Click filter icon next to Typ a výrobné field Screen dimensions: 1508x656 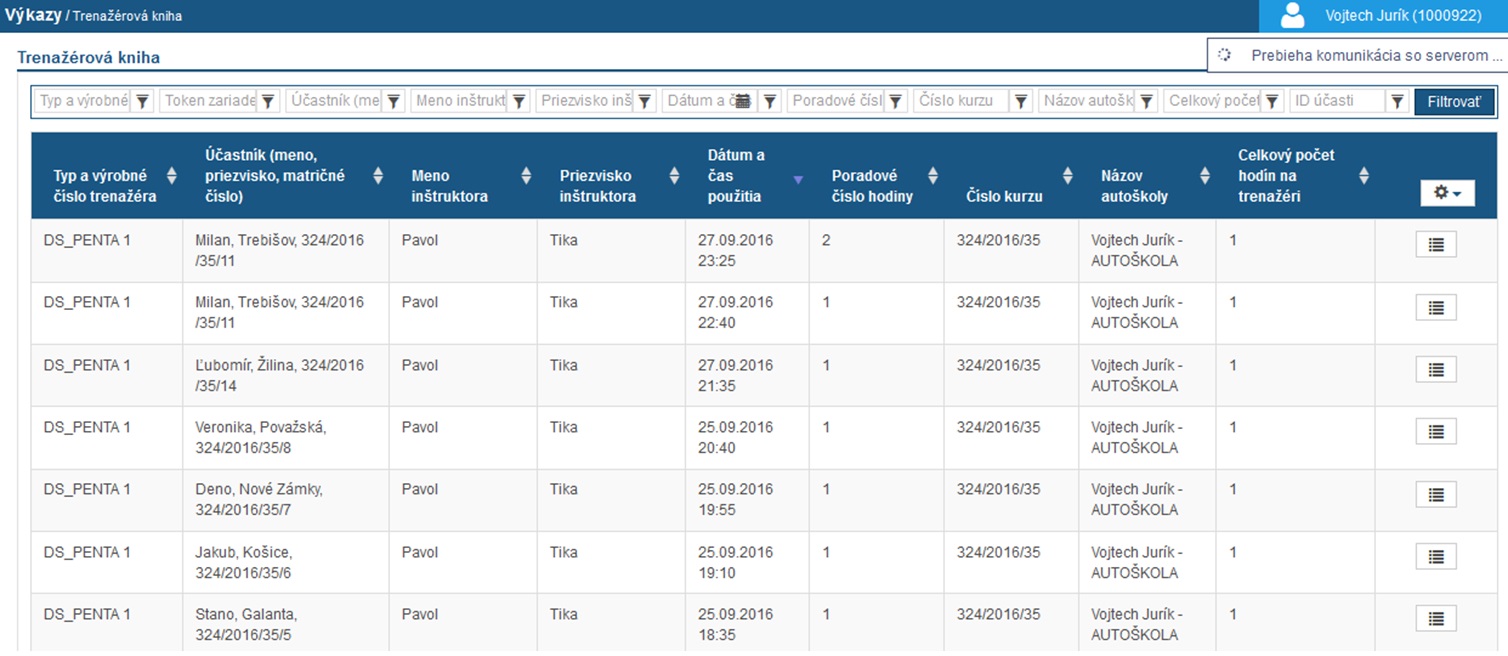pos(142,101)
